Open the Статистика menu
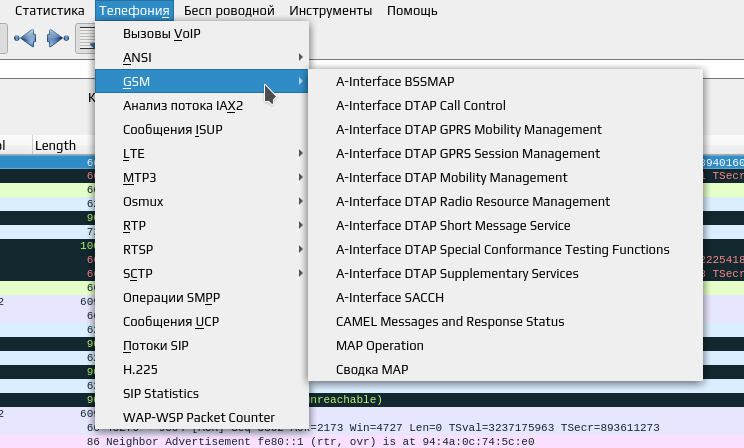 pos(49,10)
